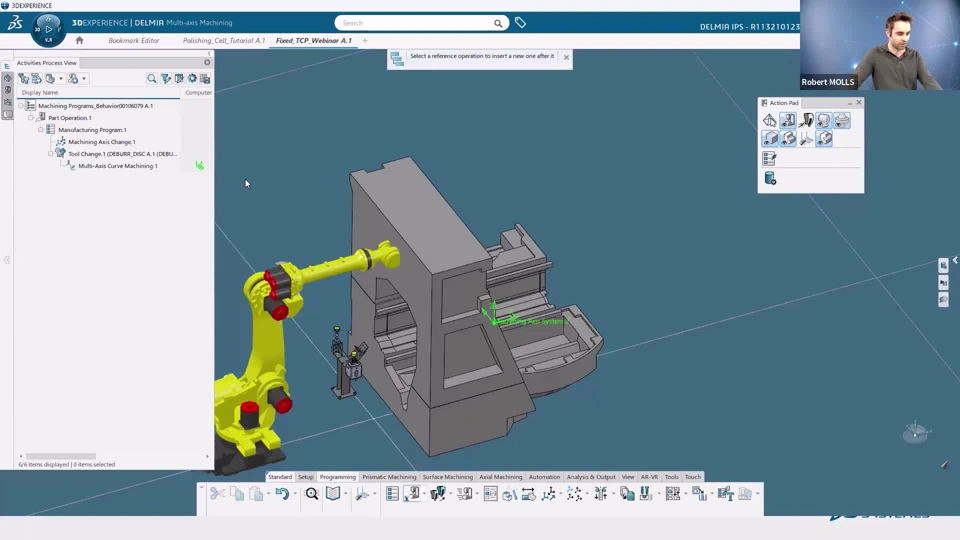Click the Undo arrow icon
This screenshot has height=540, width=960.
282,493
